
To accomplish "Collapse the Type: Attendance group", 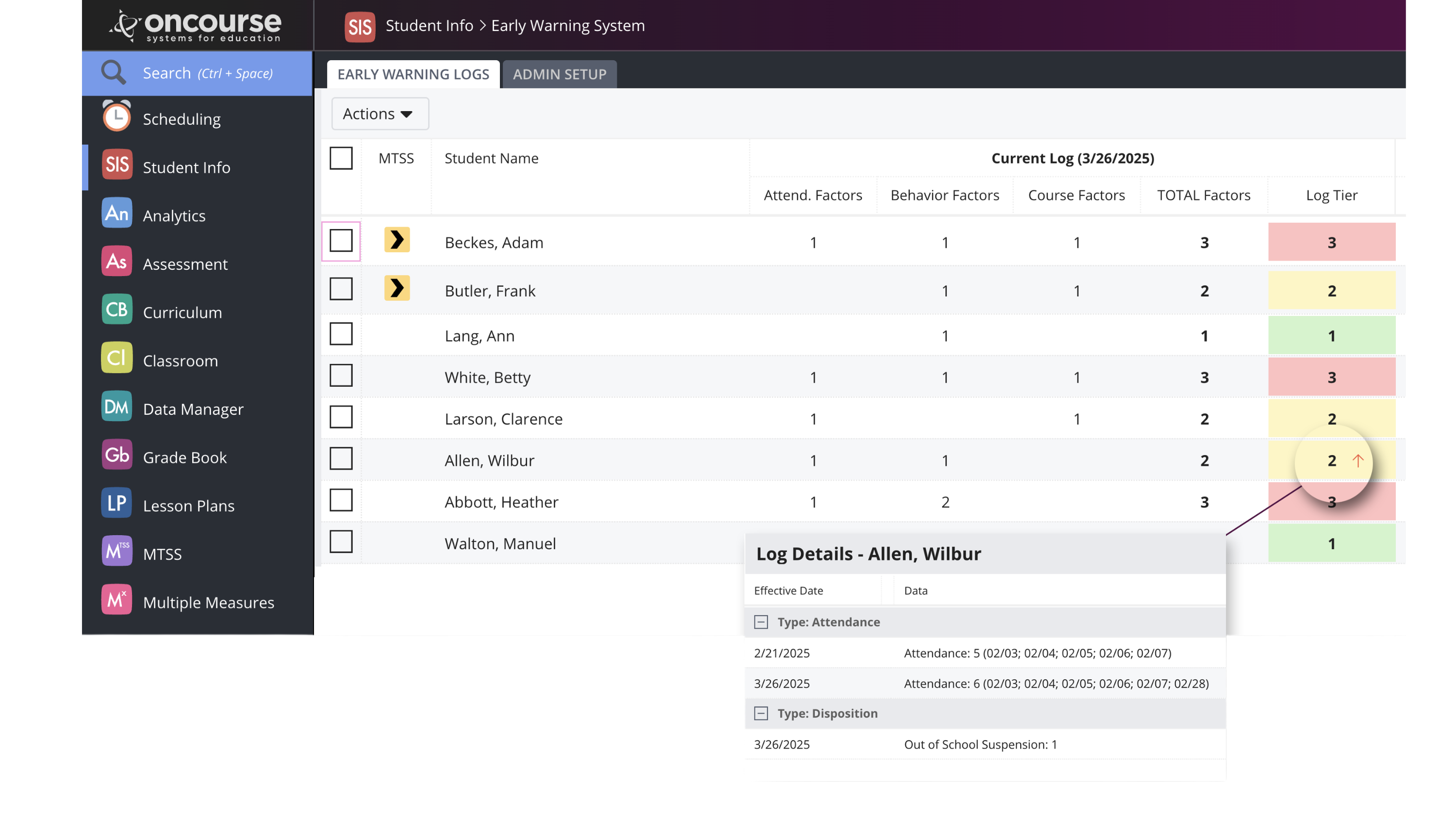I will coord(761,622).
